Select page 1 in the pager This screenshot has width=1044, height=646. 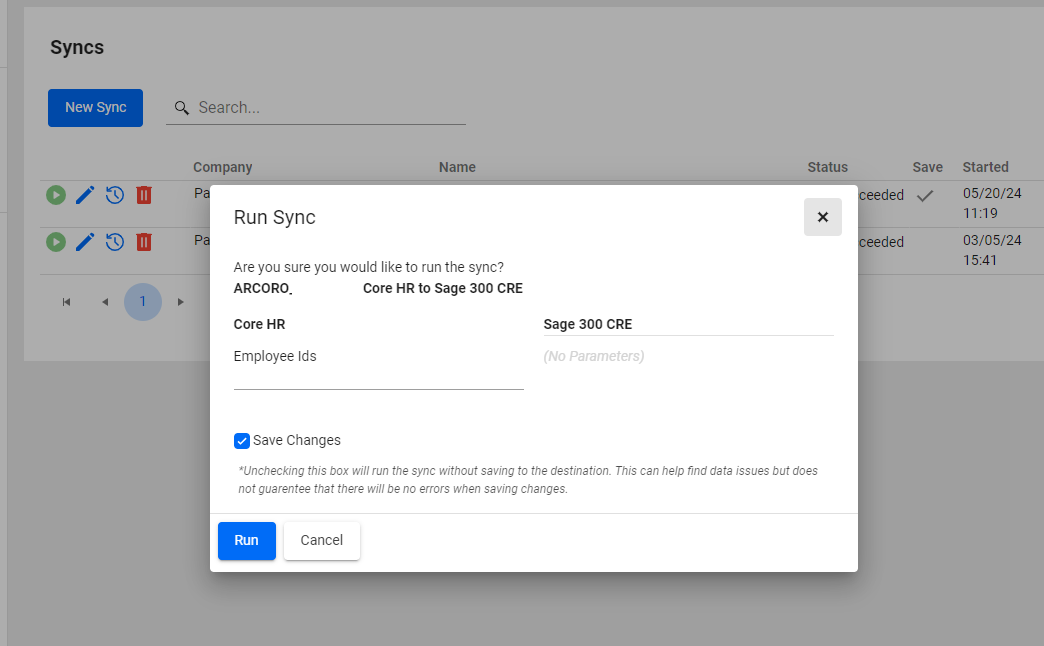142,302
